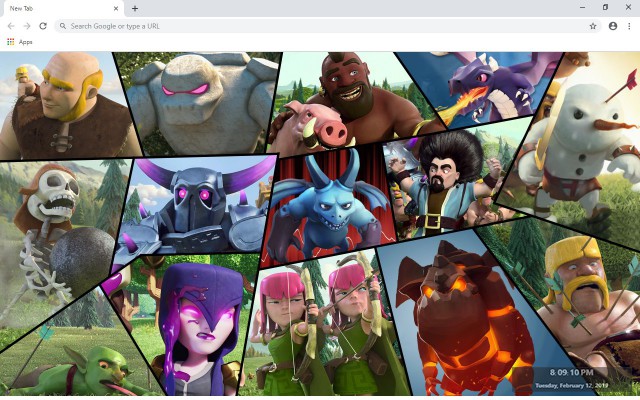Close the New Tab tab

coord(116,8)
